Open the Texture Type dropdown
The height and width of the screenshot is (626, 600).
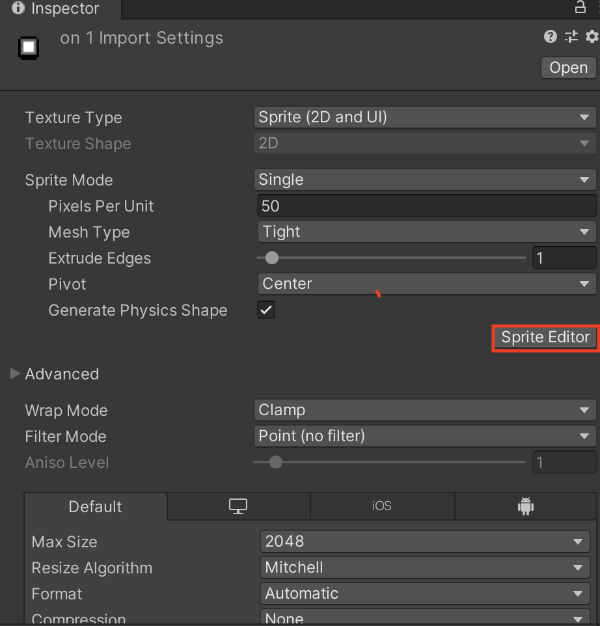click(x=425, y=117)
